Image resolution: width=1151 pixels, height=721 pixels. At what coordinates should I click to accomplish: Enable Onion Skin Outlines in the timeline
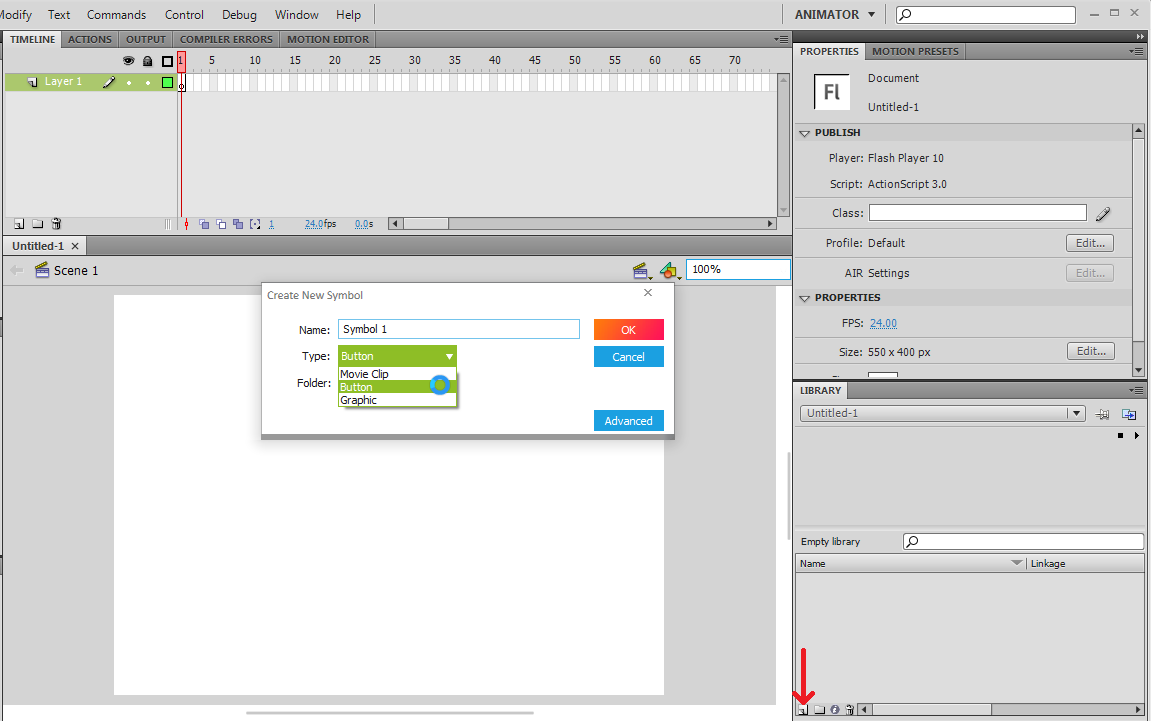tap(221, 224)
